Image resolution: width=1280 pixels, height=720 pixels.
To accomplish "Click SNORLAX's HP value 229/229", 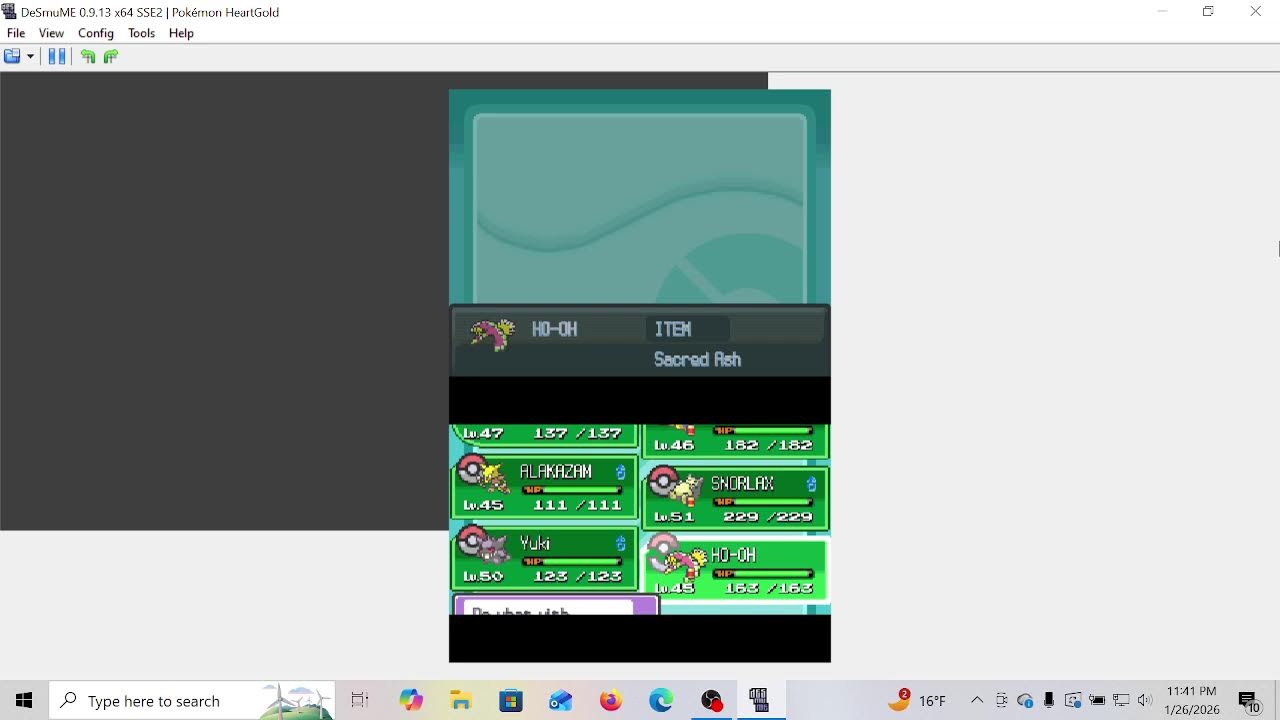I will pyautogui.click(x=769, y=517).
